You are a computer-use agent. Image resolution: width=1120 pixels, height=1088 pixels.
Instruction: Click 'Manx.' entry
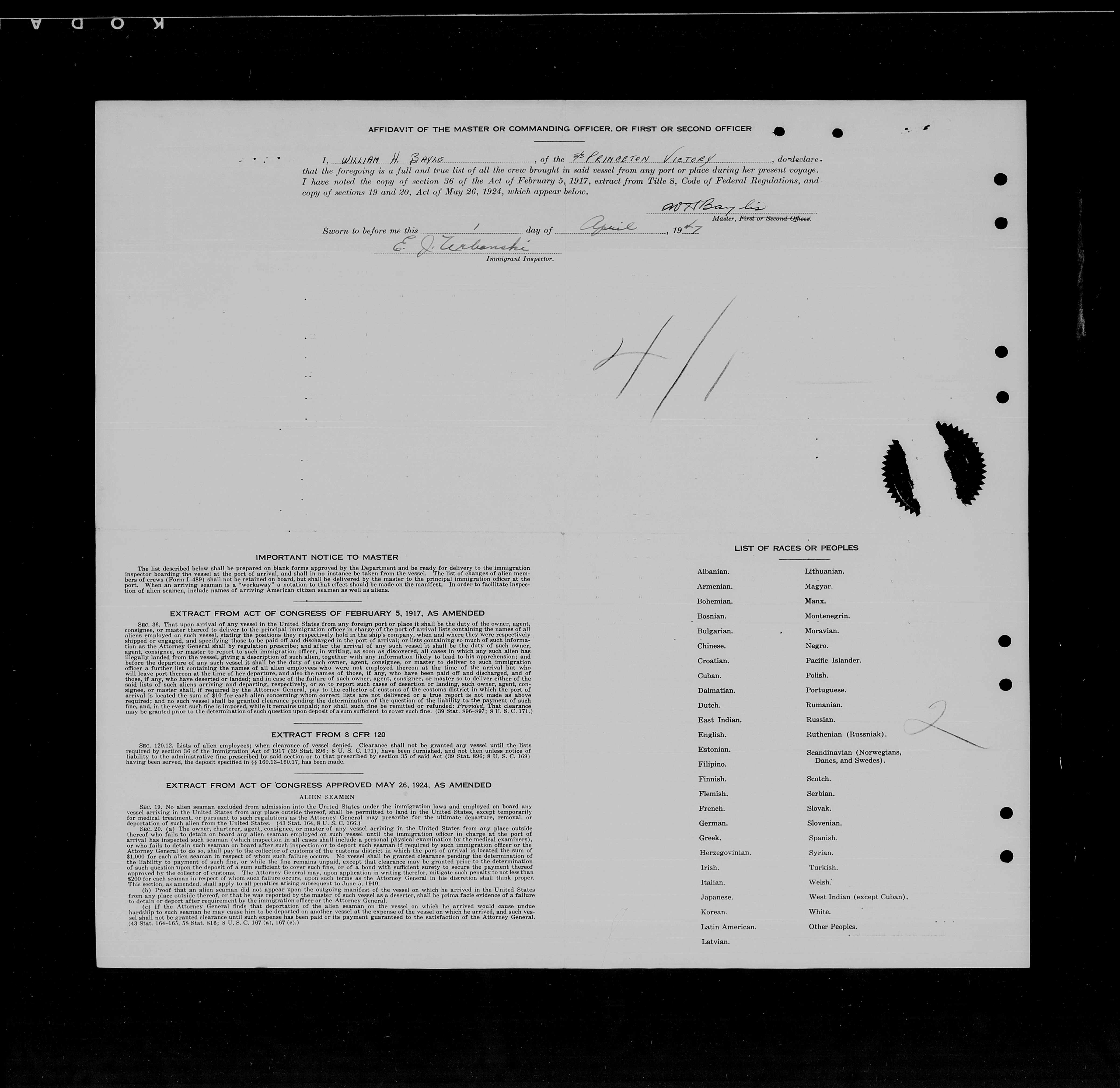pos(815,601)
